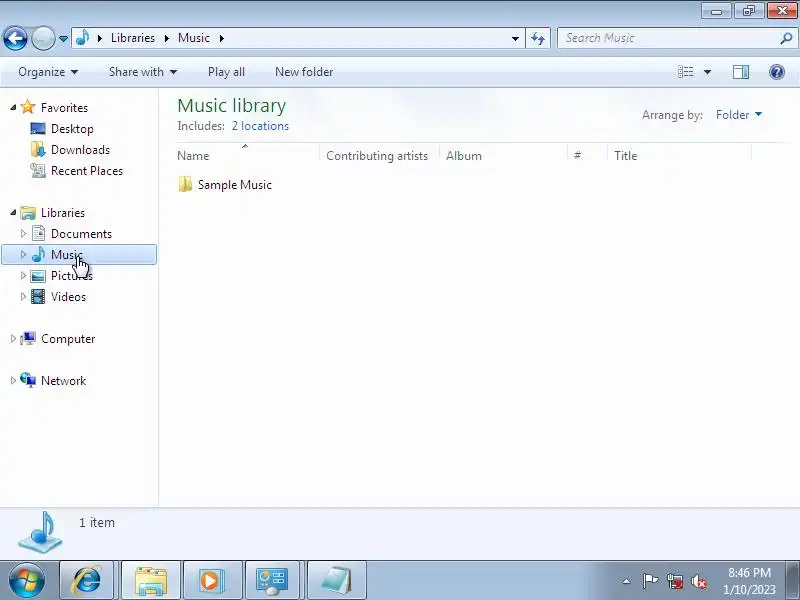This screenshot has width=800, height=600.
Task: Click the network status tray icon
Action: [674, 581]
